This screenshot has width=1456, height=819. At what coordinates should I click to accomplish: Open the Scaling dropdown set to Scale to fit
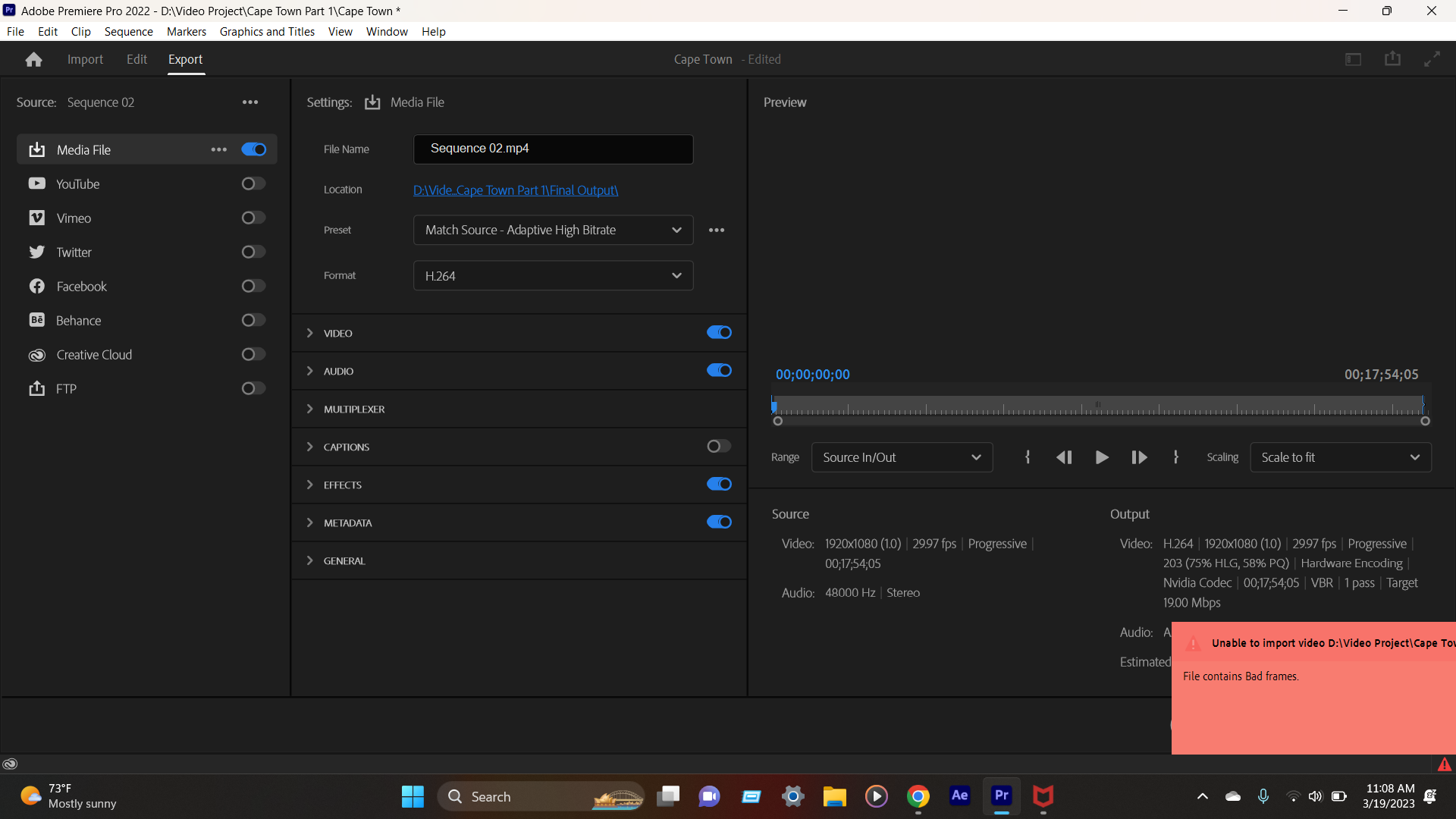(x=1340, y=457)
